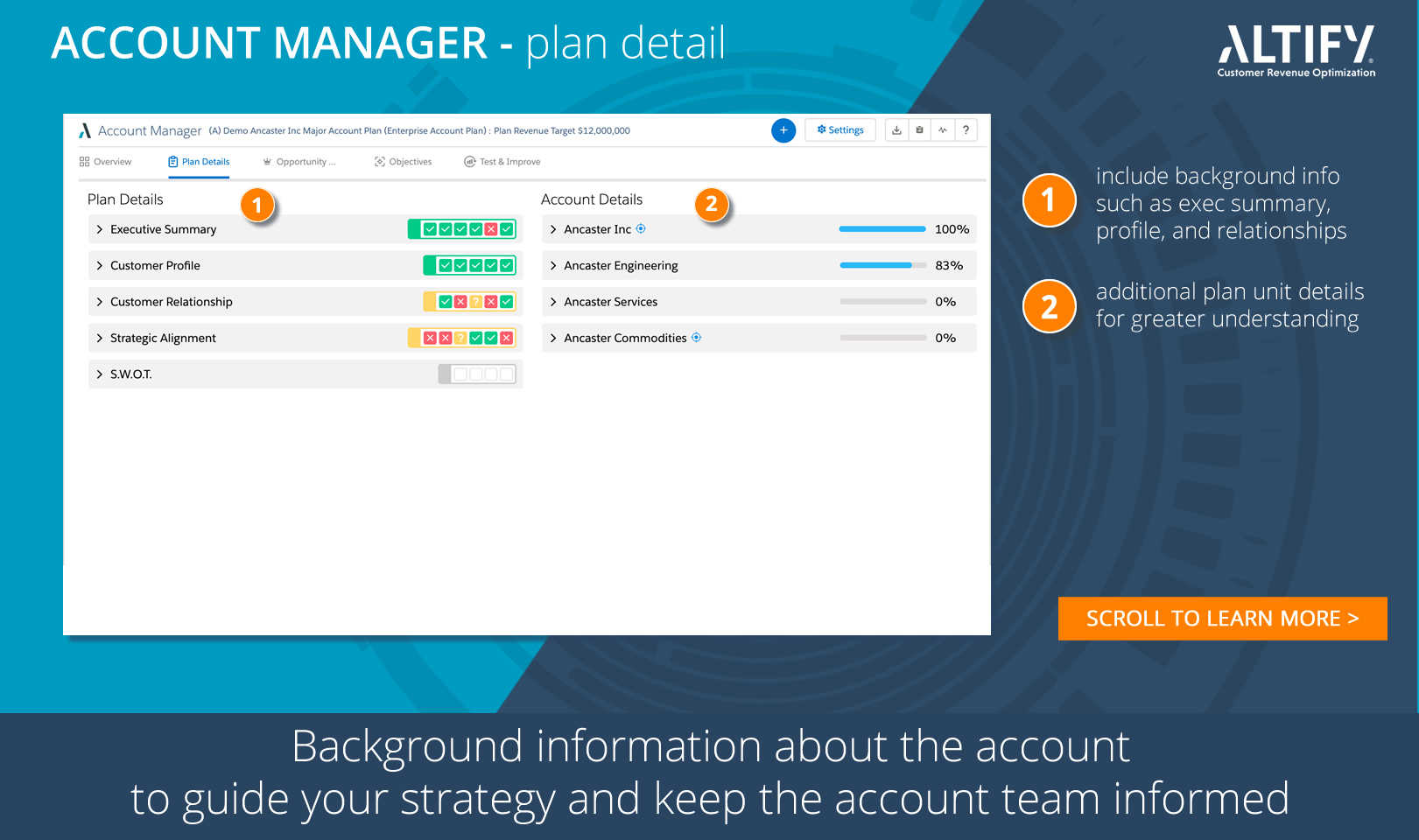The image size is (1419, 840).
Task: Toggle the red X on Customer Relationship row
Action: coord(460,302)
